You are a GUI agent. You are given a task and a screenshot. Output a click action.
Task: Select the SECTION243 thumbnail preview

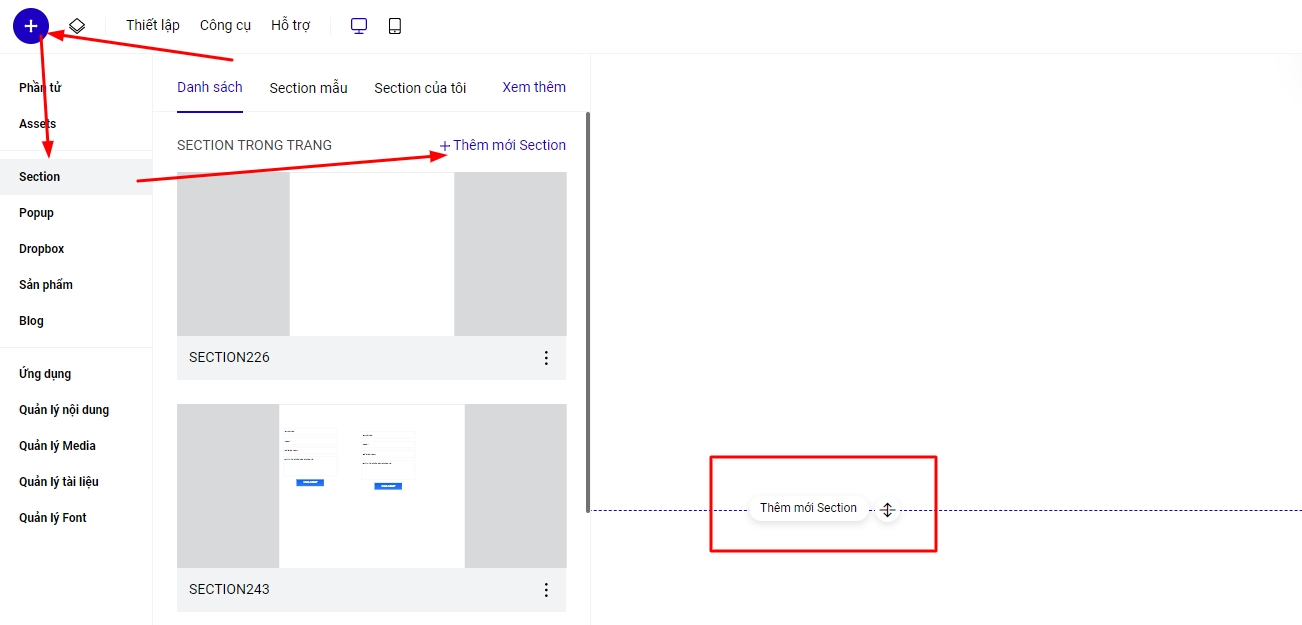tap(371, 486)
